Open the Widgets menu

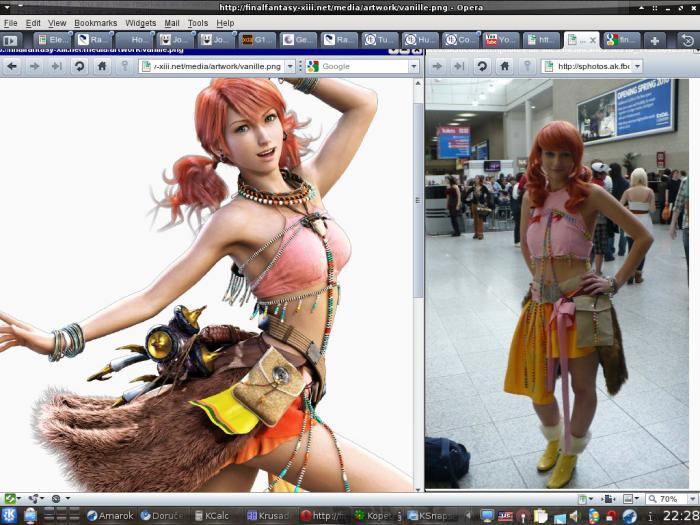[x=141, y=23]
